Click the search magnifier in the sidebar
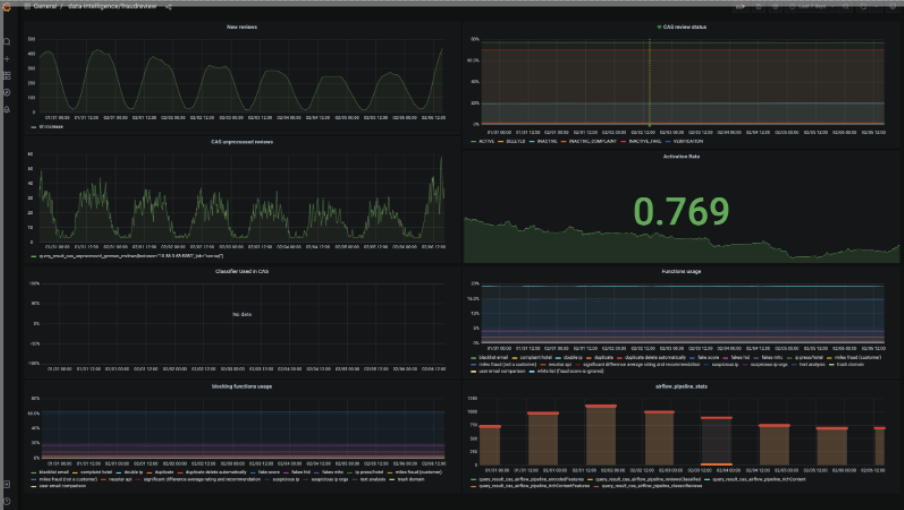The height and width of the screenshot is (510, 904). [7, 41]
